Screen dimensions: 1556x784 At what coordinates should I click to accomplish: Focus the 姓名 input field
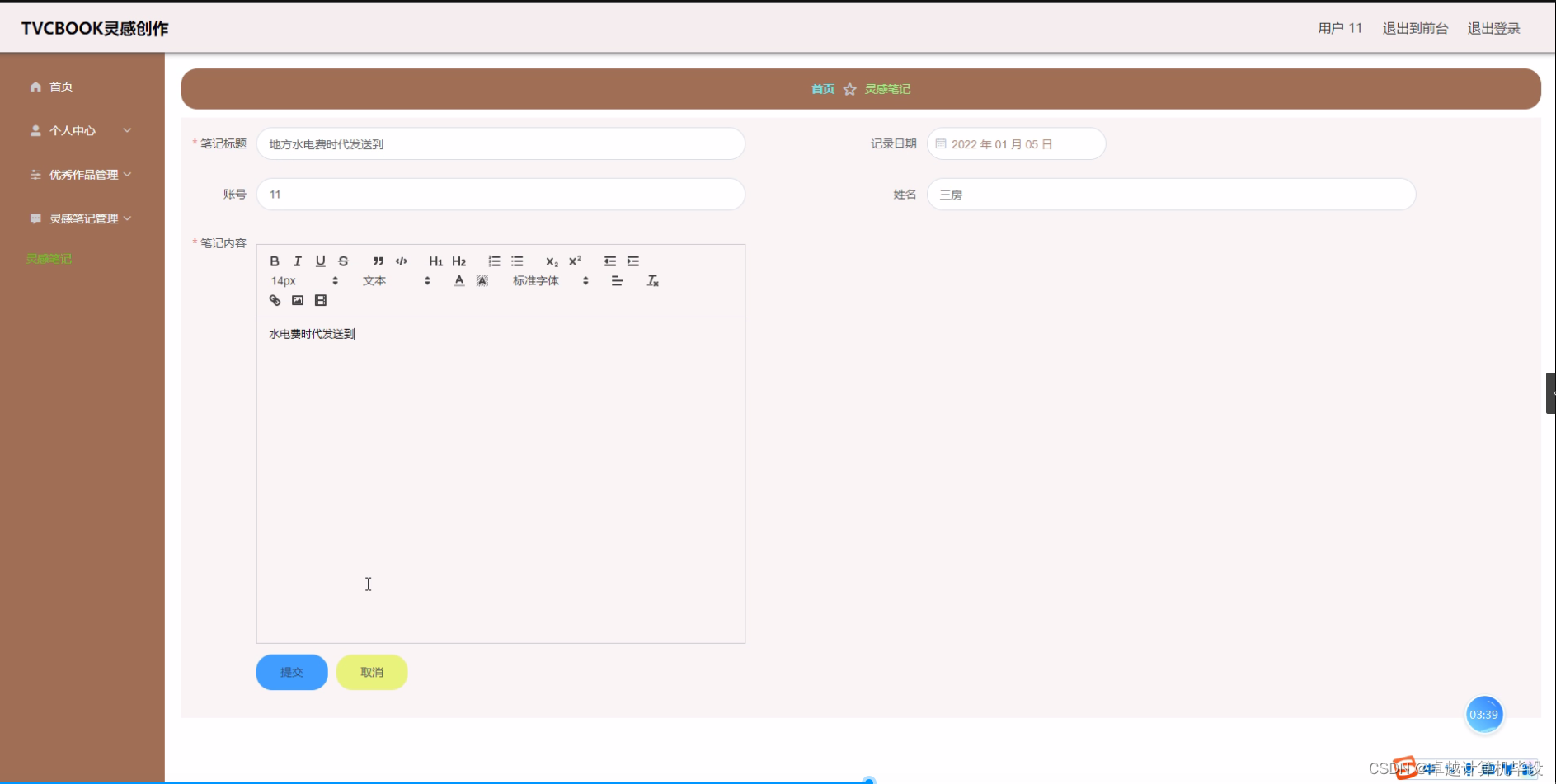click(1171, 195)
